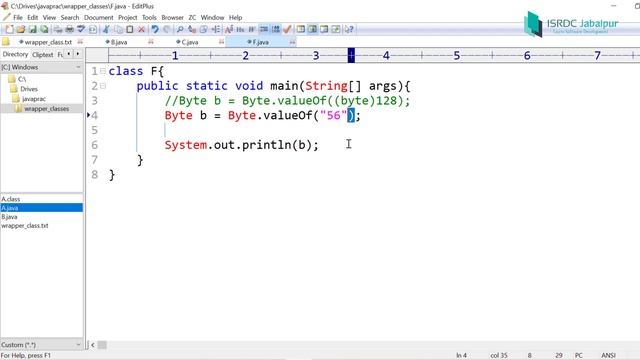Click the Copy toolbar icon
Viewport: 640px width, 360px height.
point(118,29)
